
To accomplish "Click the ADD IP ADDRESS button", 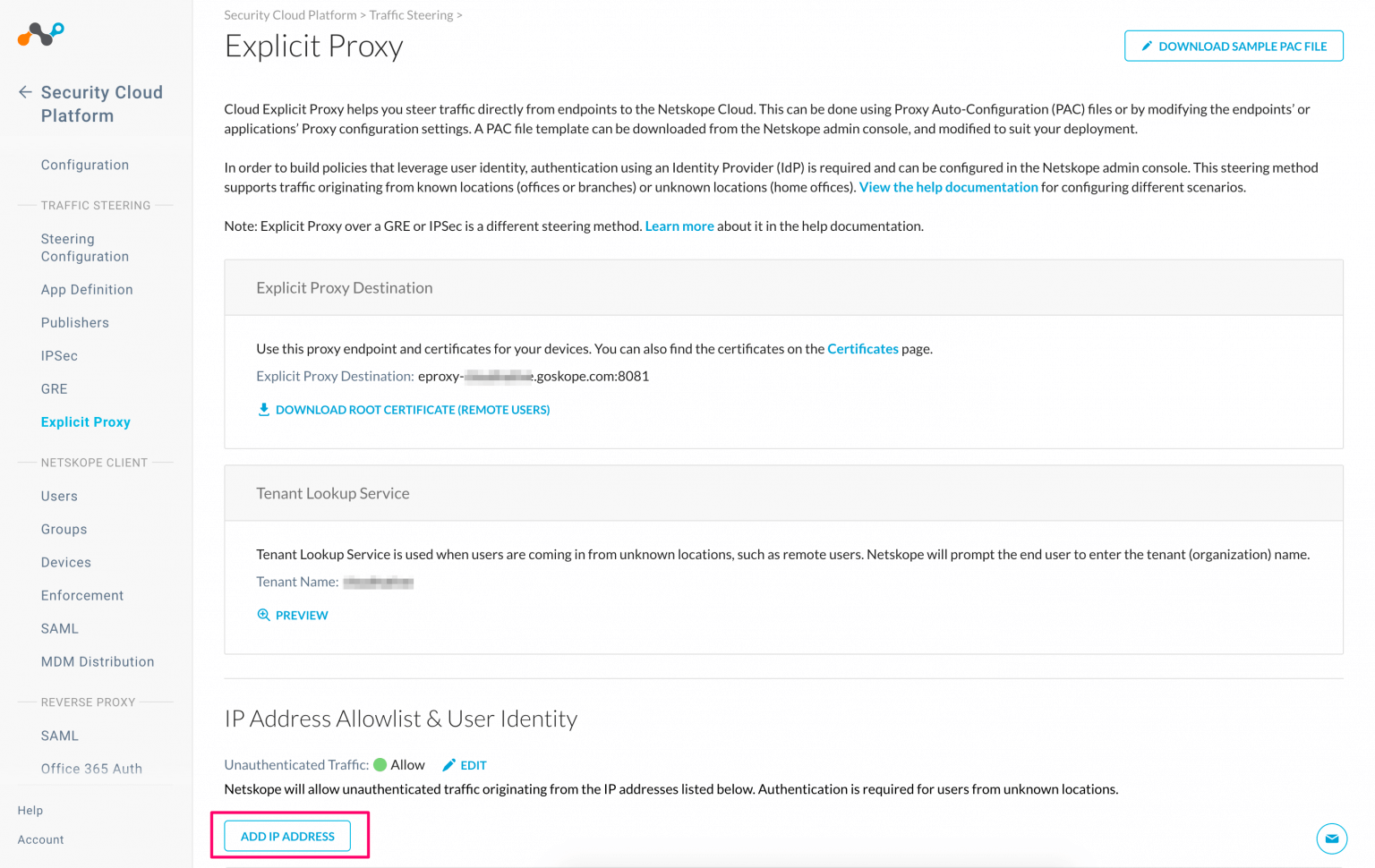I will coord(286,836).
